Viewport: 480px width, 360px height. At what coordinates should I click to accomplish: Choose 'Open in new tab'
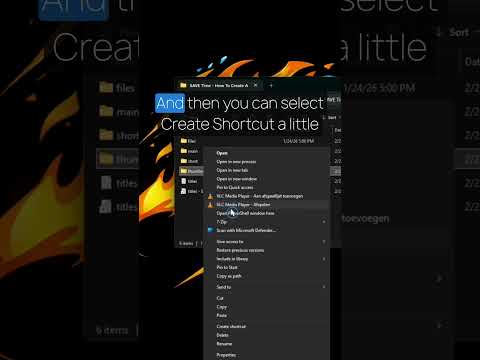pos(267,170)
